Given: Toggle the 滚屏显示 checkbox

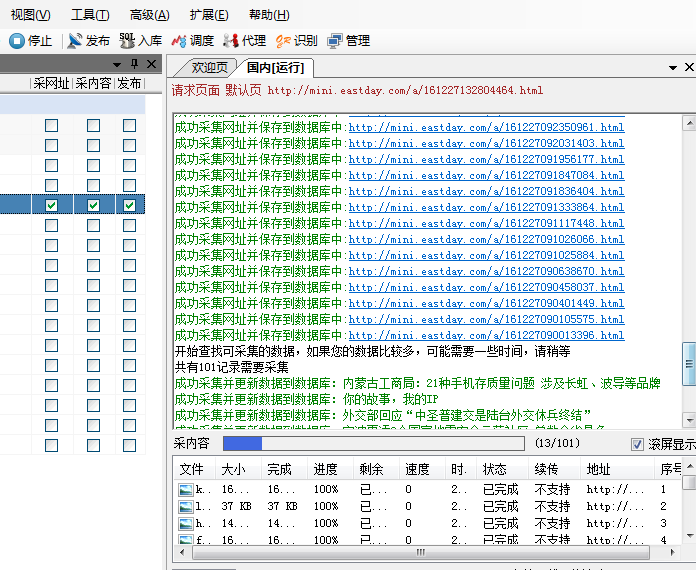Looking at the screenshot, I should (x=637, y=444).
